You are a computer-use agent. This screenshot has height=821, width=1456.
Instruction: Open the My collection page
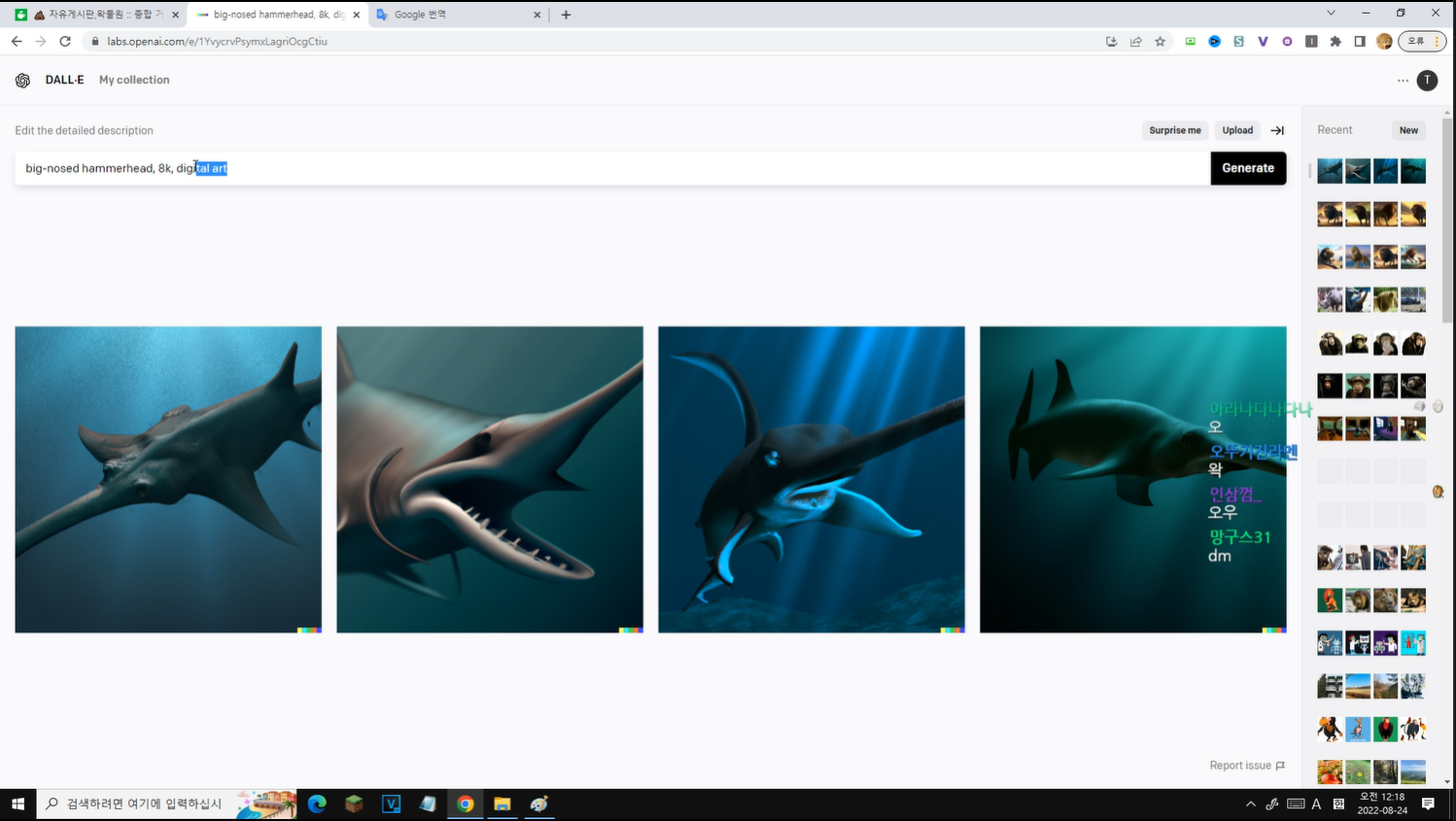point(134,81)
